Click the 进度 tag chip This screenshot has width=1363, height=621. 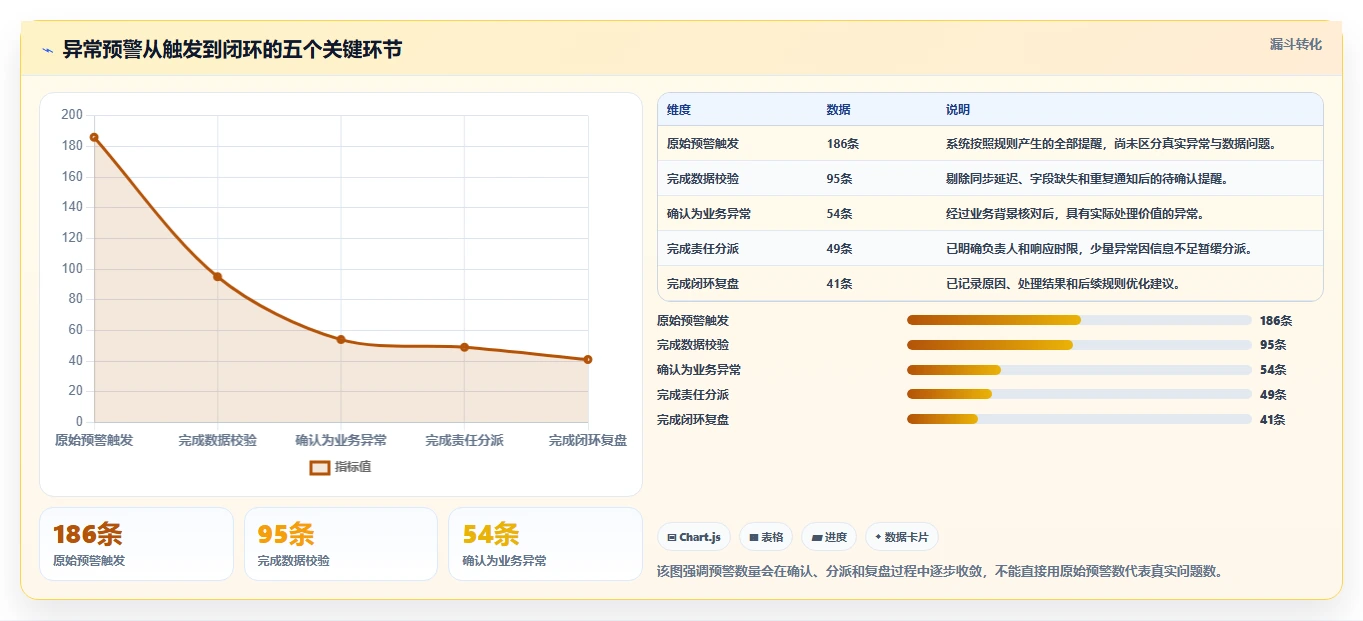click(829, 537)
